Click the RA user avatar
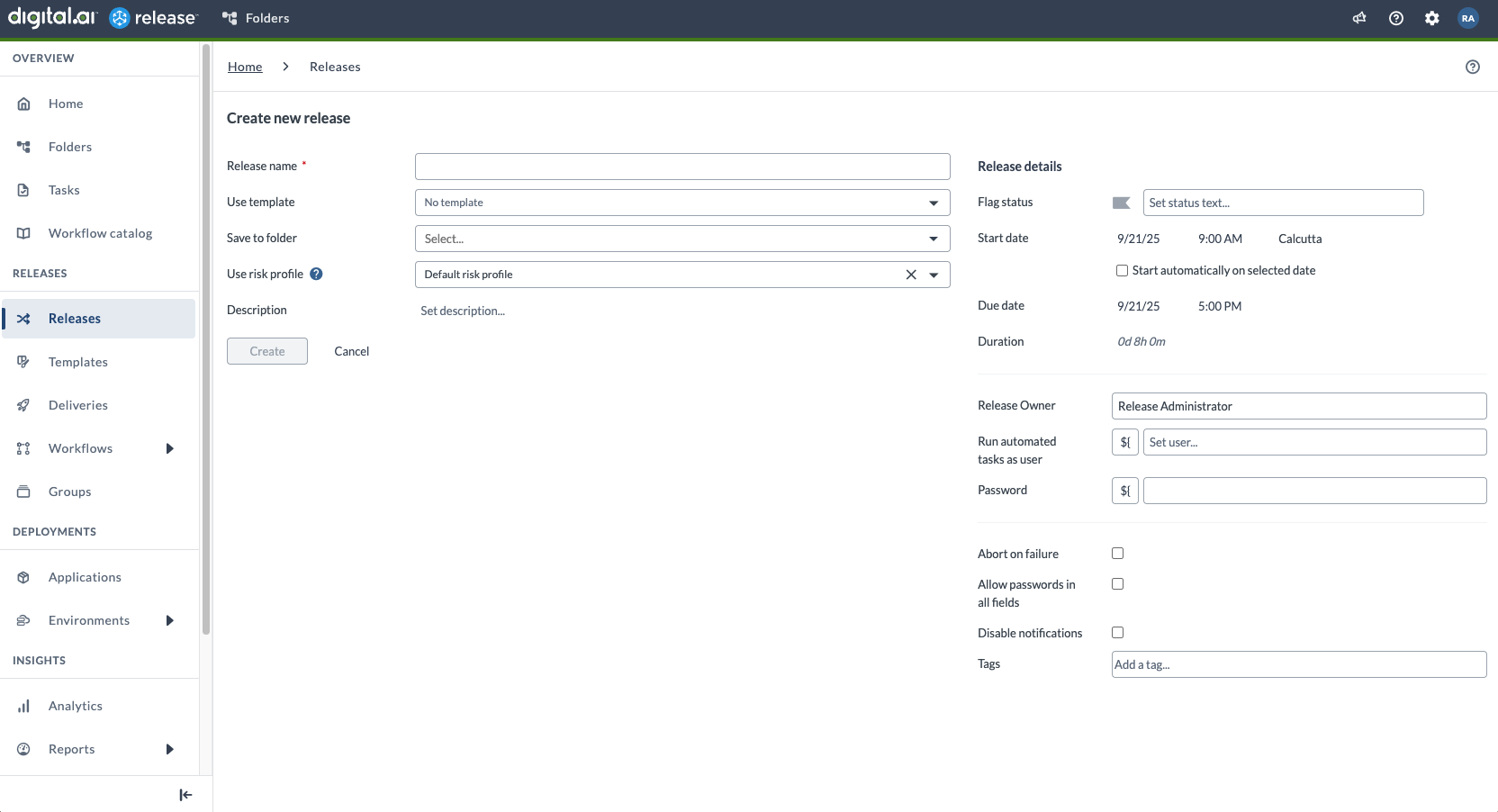Viewport: 1498px width, 812px height. click(x=1468, y=18)
